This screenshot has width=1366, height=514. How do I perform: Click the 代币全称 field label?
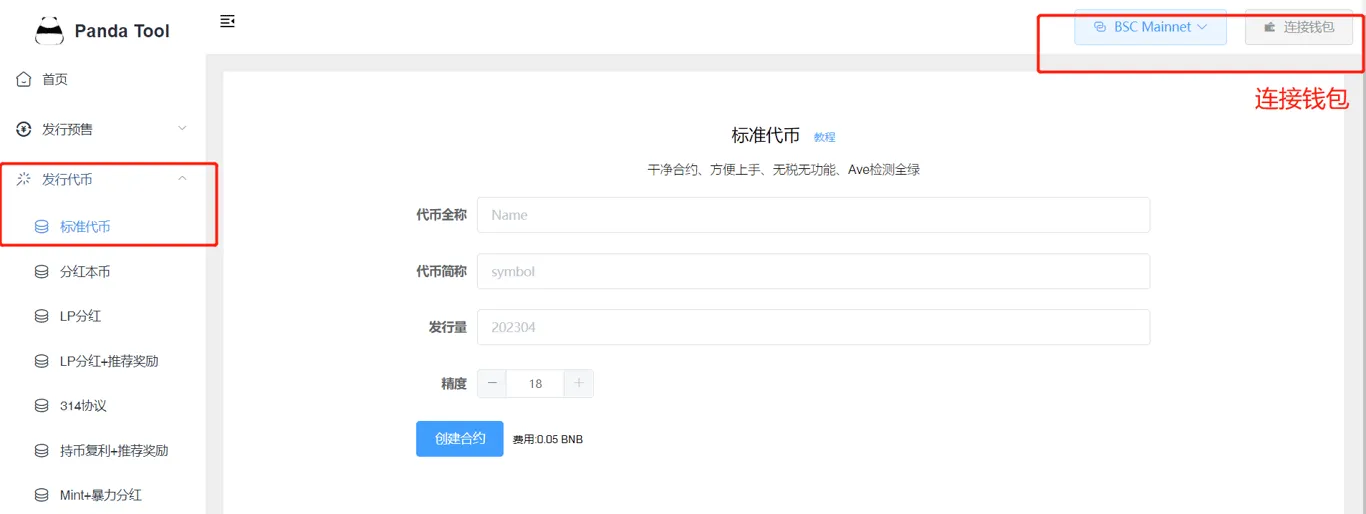click(441, 215)
